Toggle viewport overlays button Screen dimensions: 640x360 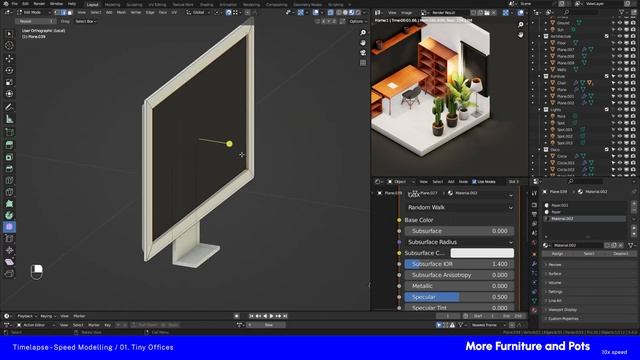pos(316,13)
